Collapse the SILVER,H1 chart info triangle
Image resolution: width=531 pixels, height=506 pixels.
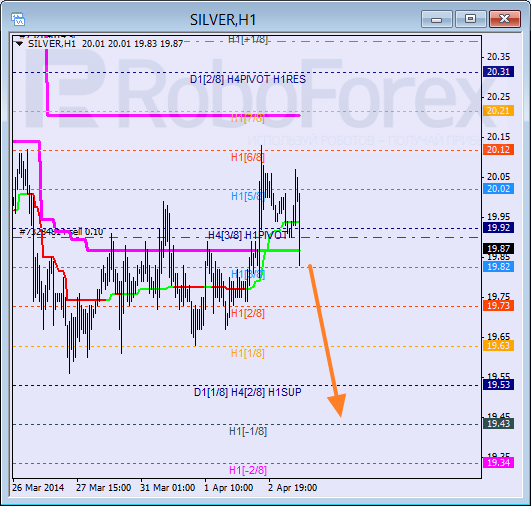click(20, 44)
